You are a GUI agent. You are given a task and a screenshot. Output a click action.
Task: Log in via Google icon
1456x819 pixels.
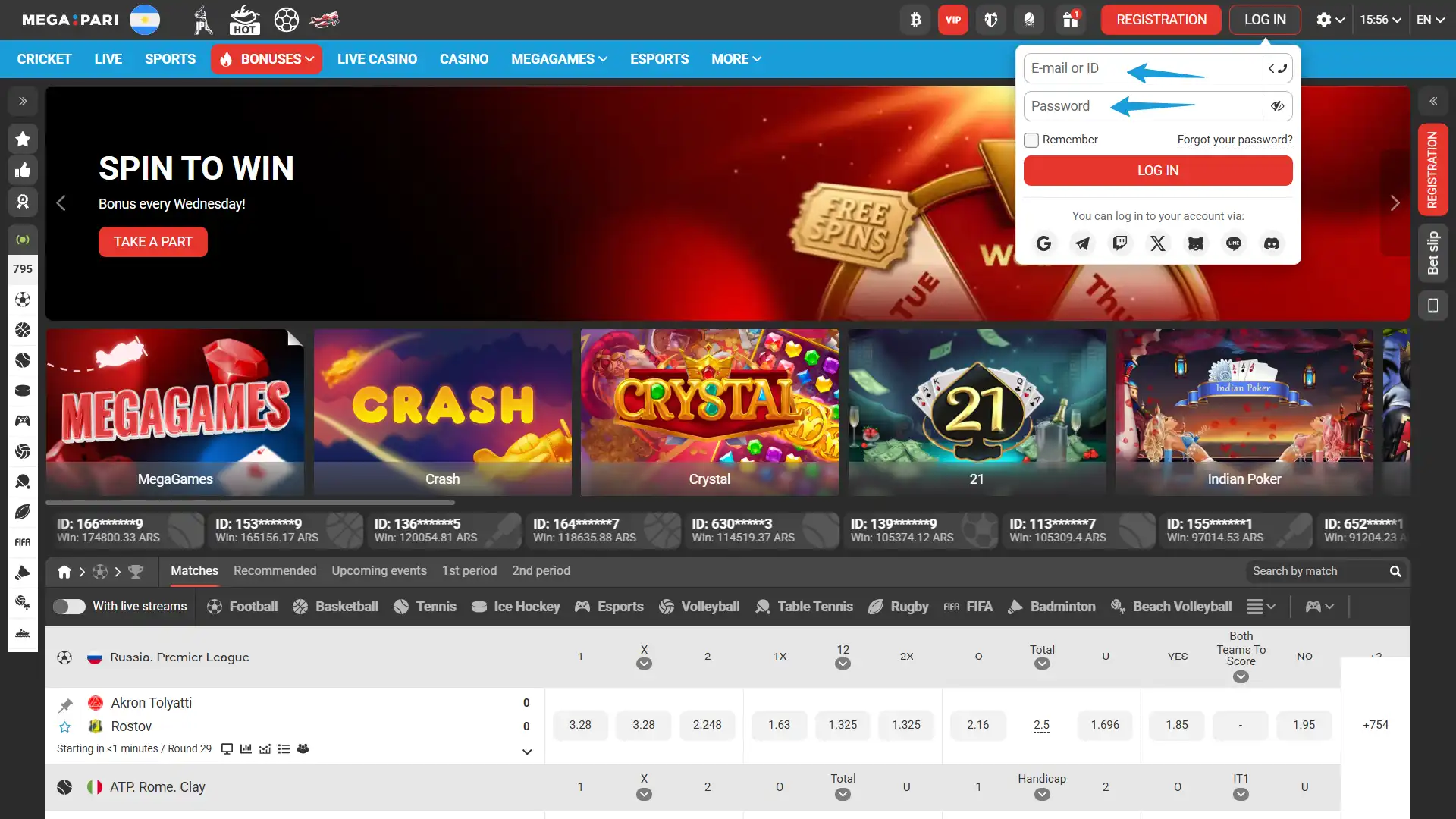tap(1044, 243)
